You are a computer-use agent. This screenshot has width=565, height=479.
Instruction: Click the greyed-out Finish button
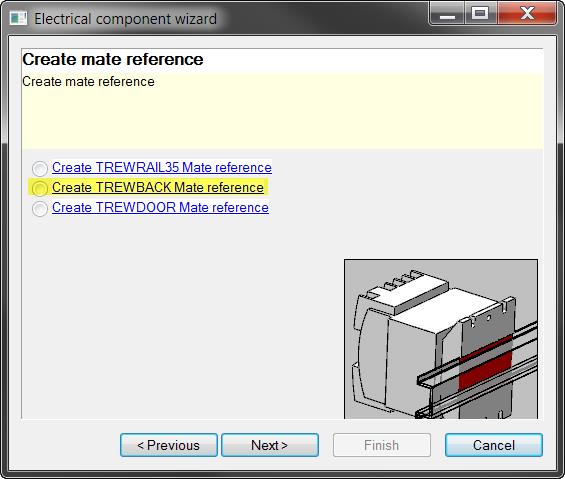[382, 445]
